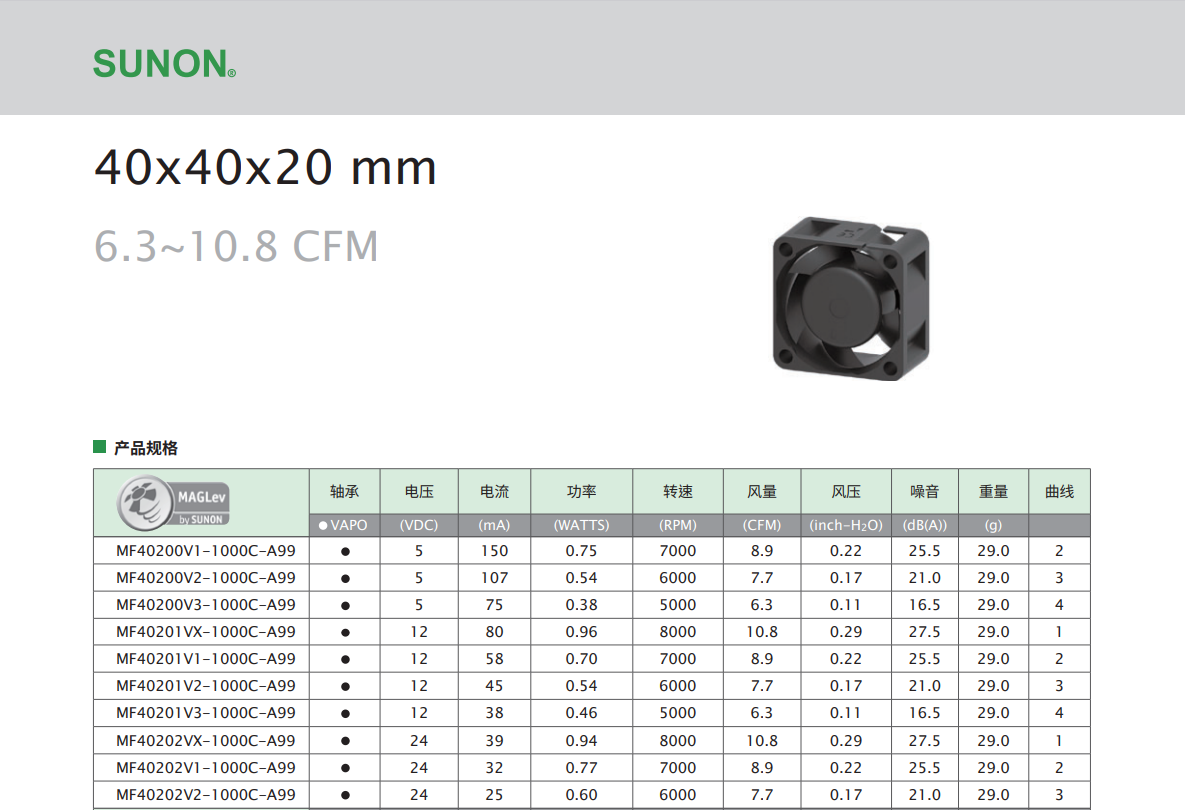The image size is (1185, 810).
Task: Click the "噪音" column header
Action: (924, 492)
